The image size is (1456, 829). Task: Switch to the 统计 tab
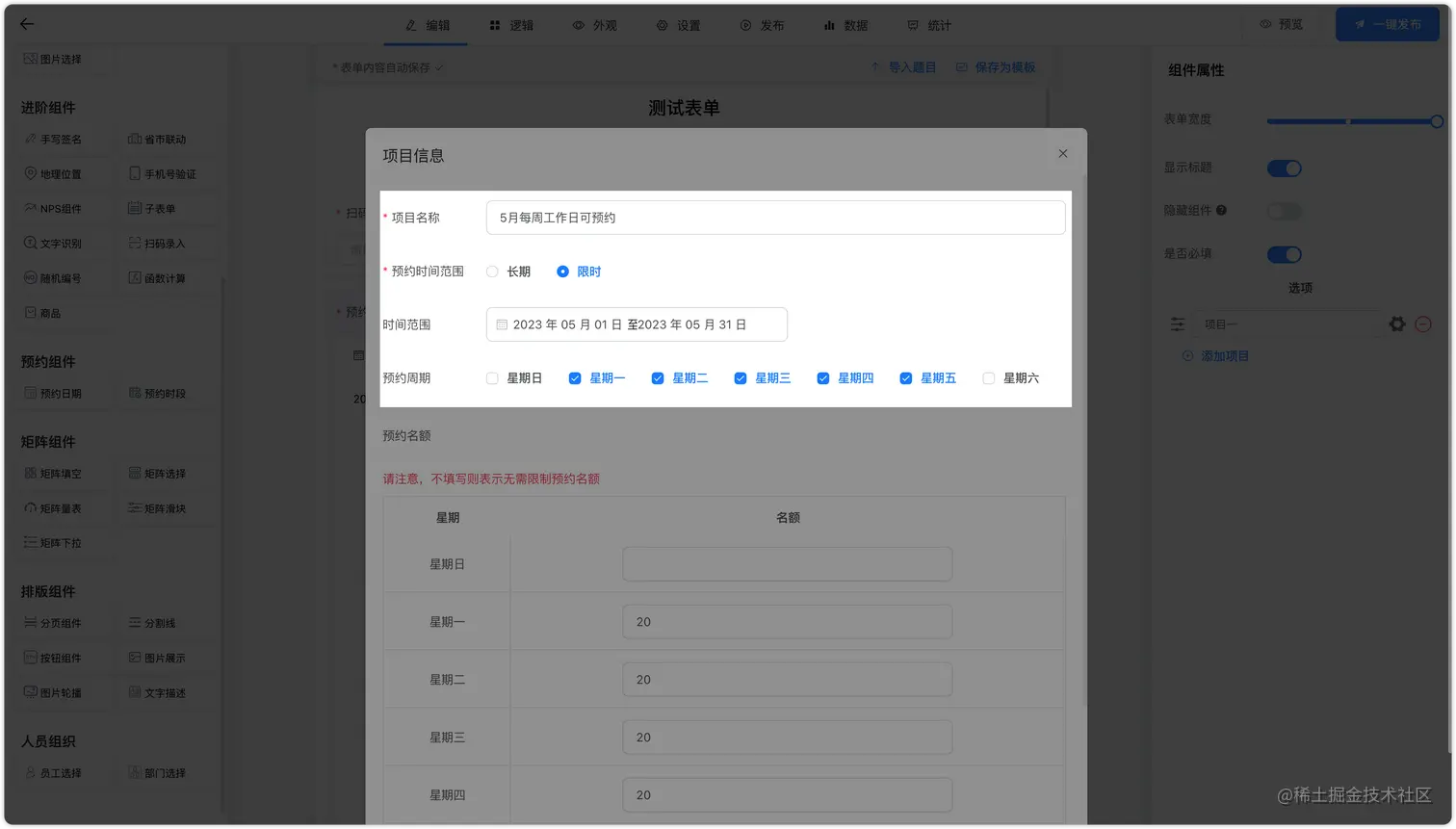(x=929, y=25)
